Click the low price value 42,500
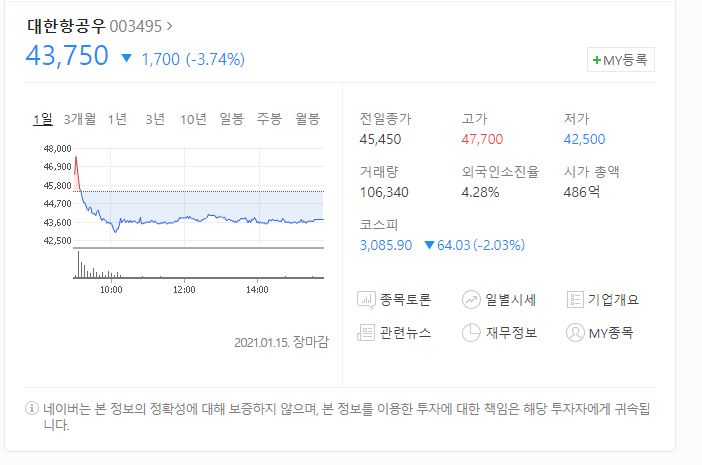Screen dimensions: 702x465 pyautogui.click(x=584, y=139)
